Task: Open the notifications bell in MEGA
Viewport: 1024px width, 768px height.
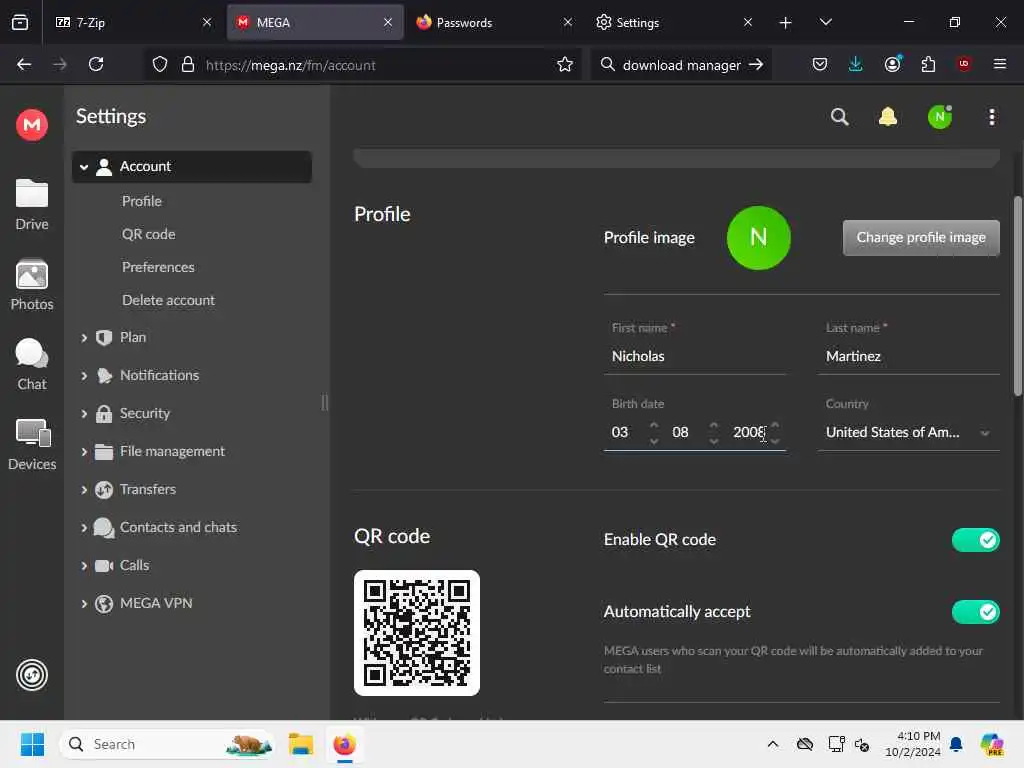Action: [x=888, y=118]
